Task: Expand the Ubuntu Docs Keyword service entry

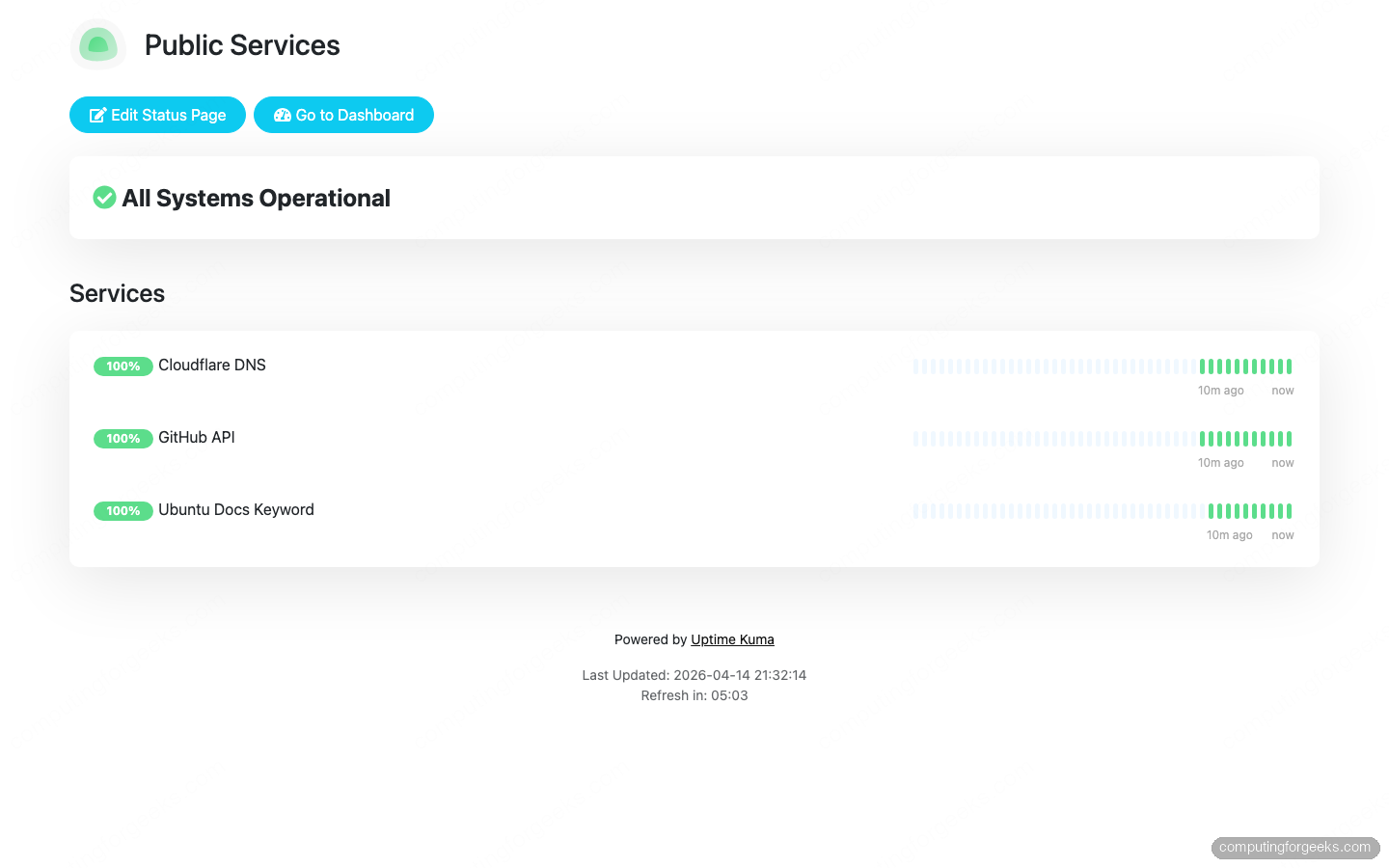Action: pos(235,510)
